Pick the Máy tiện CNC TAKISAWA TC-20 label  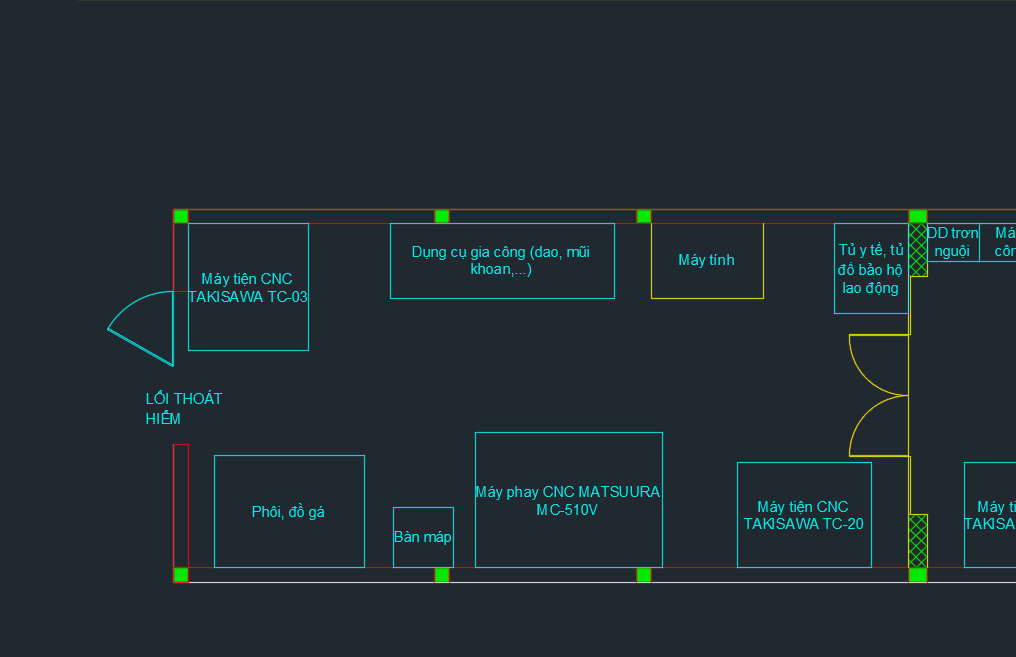pyautogui.click(x=804, y=515)
